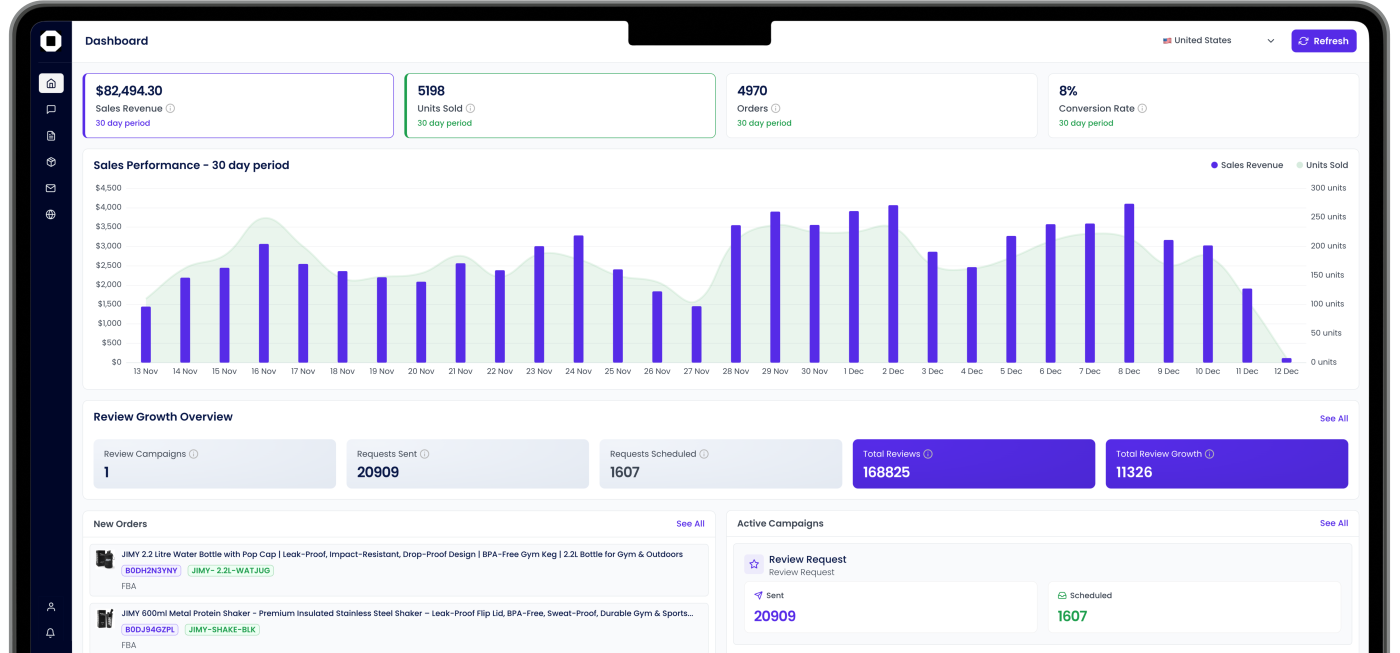Open the Home dashboard sidebar icon
1400x653 pixels.
51,83
